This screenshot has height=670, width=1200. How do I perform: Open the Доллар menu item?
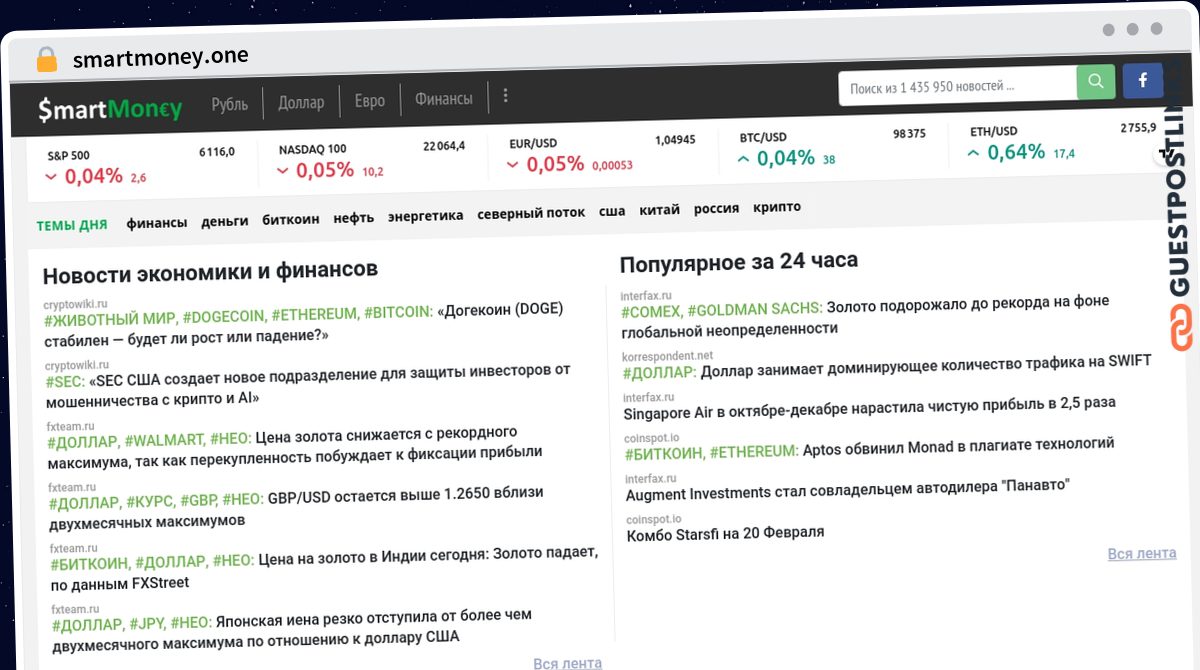coord(301,102)
